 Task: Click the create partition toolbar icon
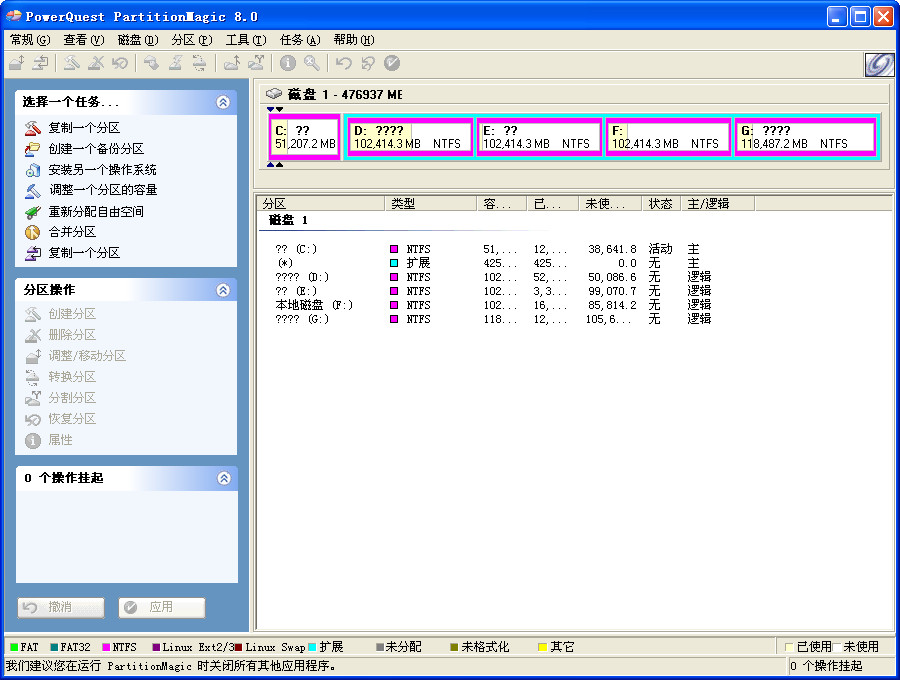coord(70,63)
